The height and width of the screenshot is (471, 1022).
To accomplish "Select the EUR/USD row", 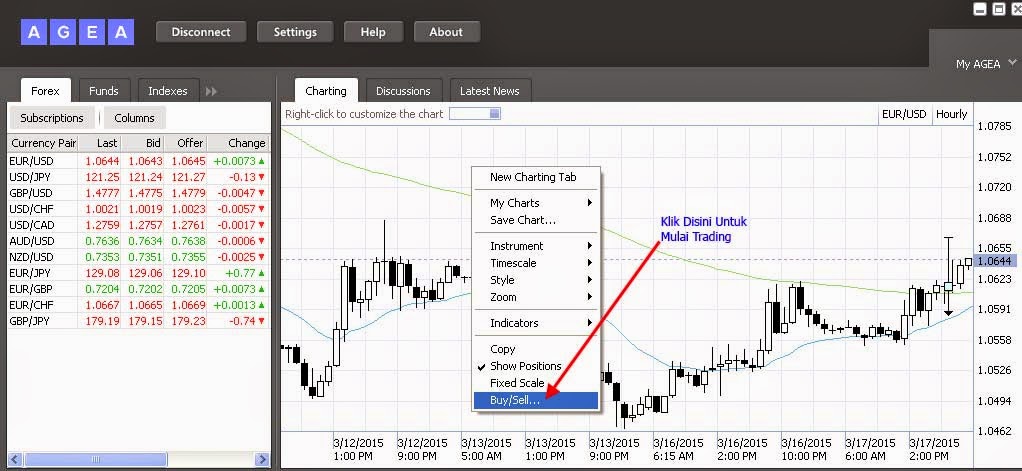I will [138, 161].
